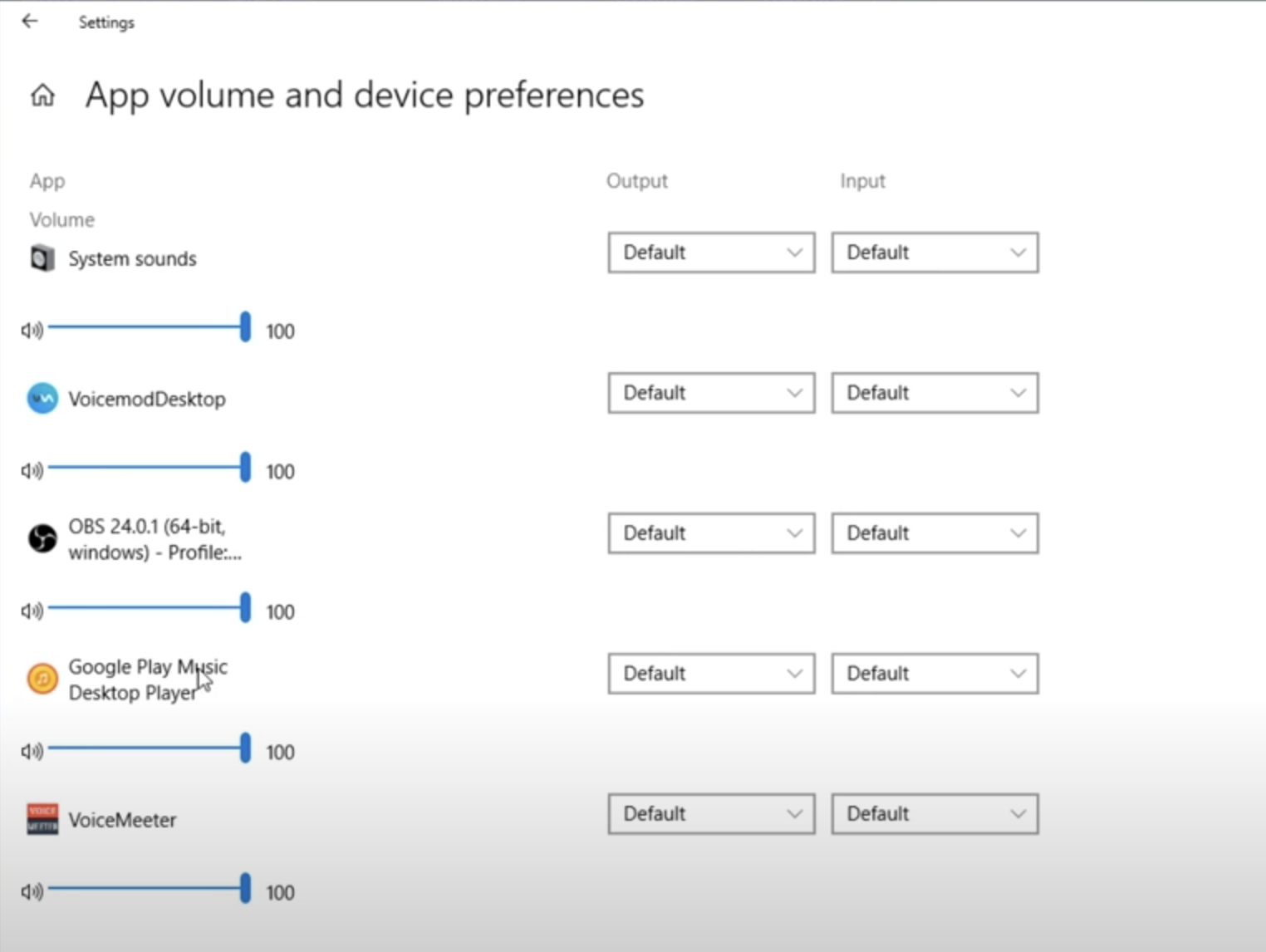Click the VoicemodDesktop app icon
This screenshot has width=1266, height=952.
pos(42,399)
